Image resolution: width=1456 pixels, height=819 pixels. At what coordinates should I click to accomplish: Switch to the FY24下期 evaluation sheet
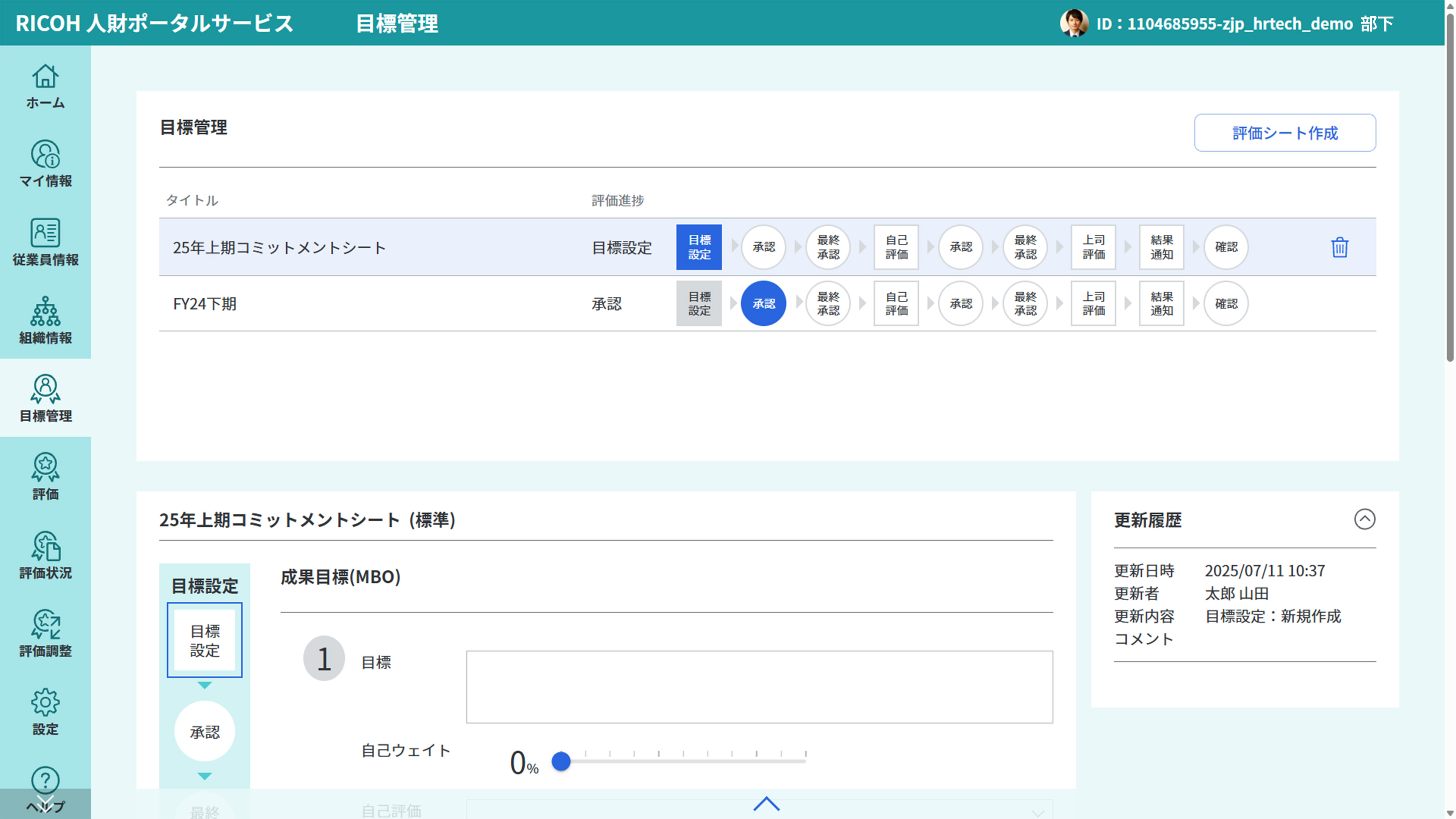click(205, 303)
